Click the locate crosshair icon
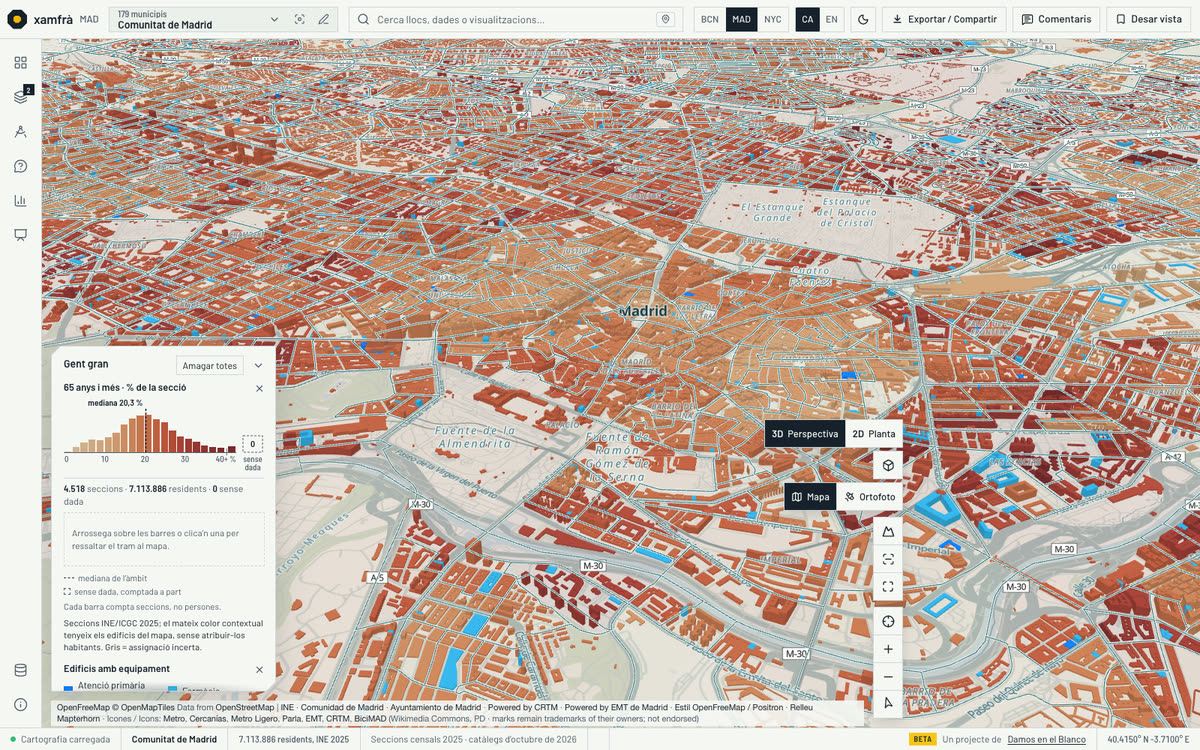 (x=888, y=621)
